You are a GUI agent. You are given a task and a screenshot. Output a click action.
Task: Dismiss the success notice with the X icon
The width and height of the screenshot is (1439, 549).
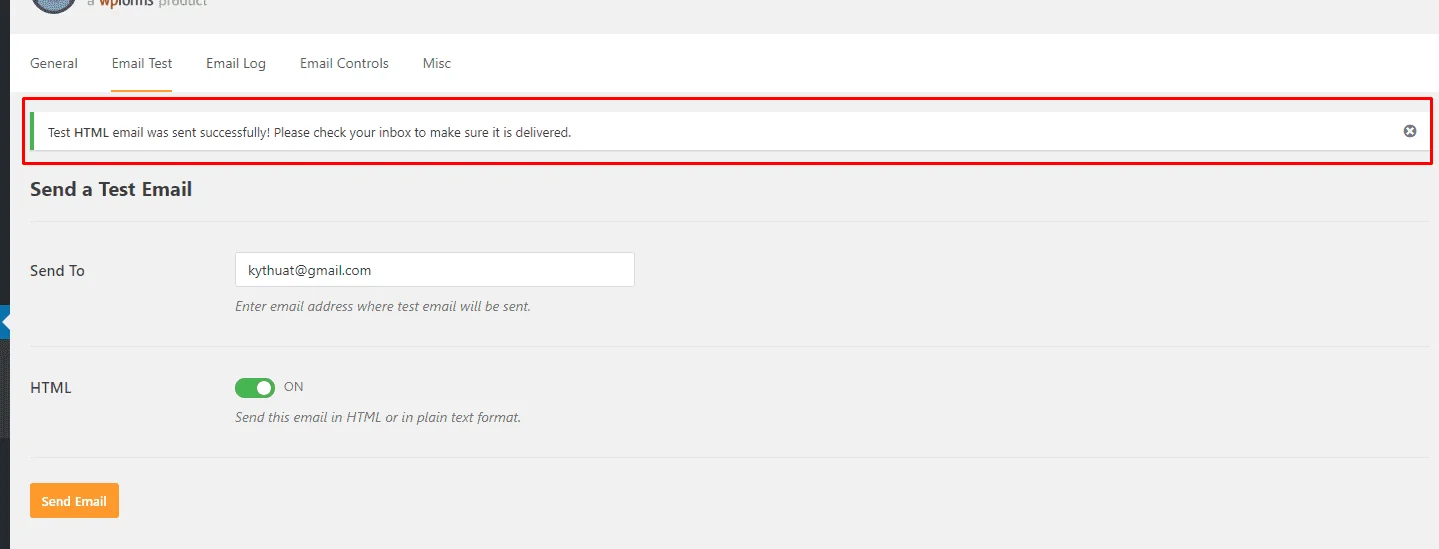coord(1409,131)
